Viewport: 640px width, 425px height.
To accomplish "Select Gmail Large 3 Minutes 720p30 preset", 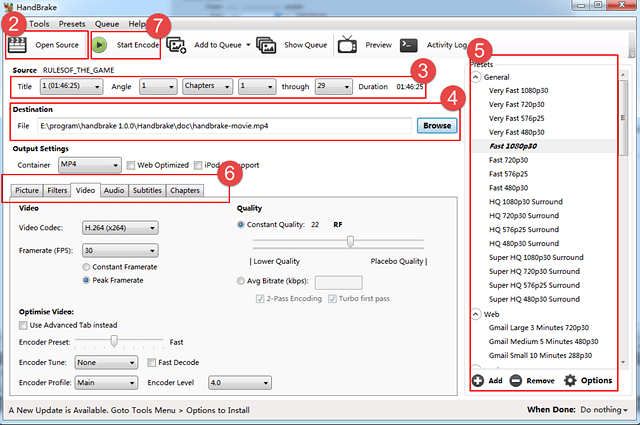I will (x=539, y=327).
